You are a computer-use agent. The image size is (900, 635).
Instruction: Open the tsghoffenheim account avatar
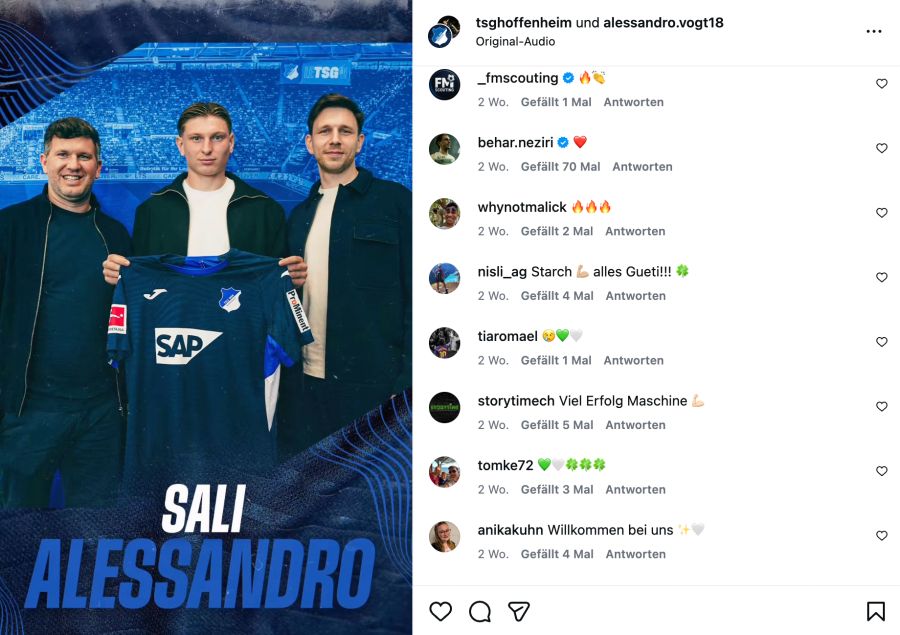click(443, 32)
